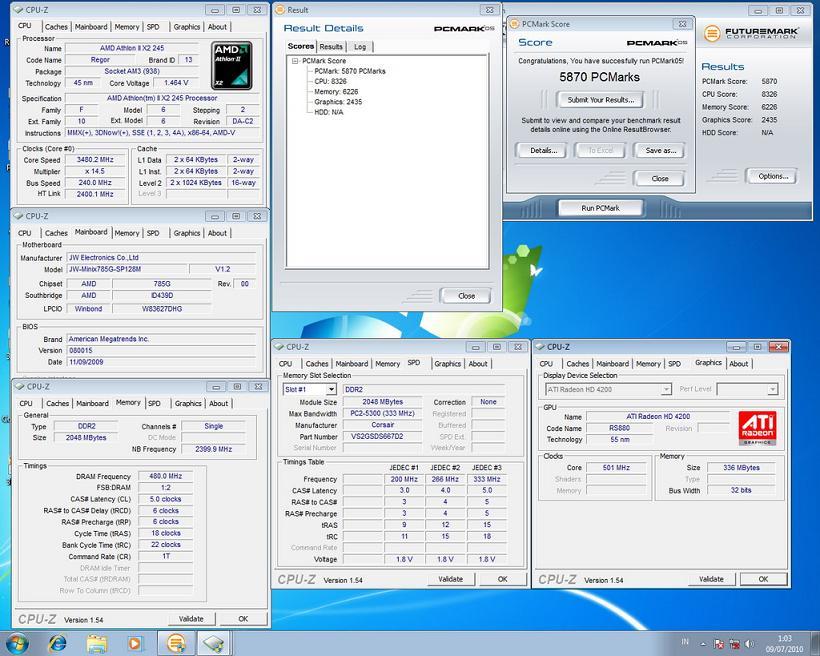The height and width of the screenshot is (656, 820).
Task: Click the DRAM Frequency value 480.0 MHz
Action: coord(165,476)
